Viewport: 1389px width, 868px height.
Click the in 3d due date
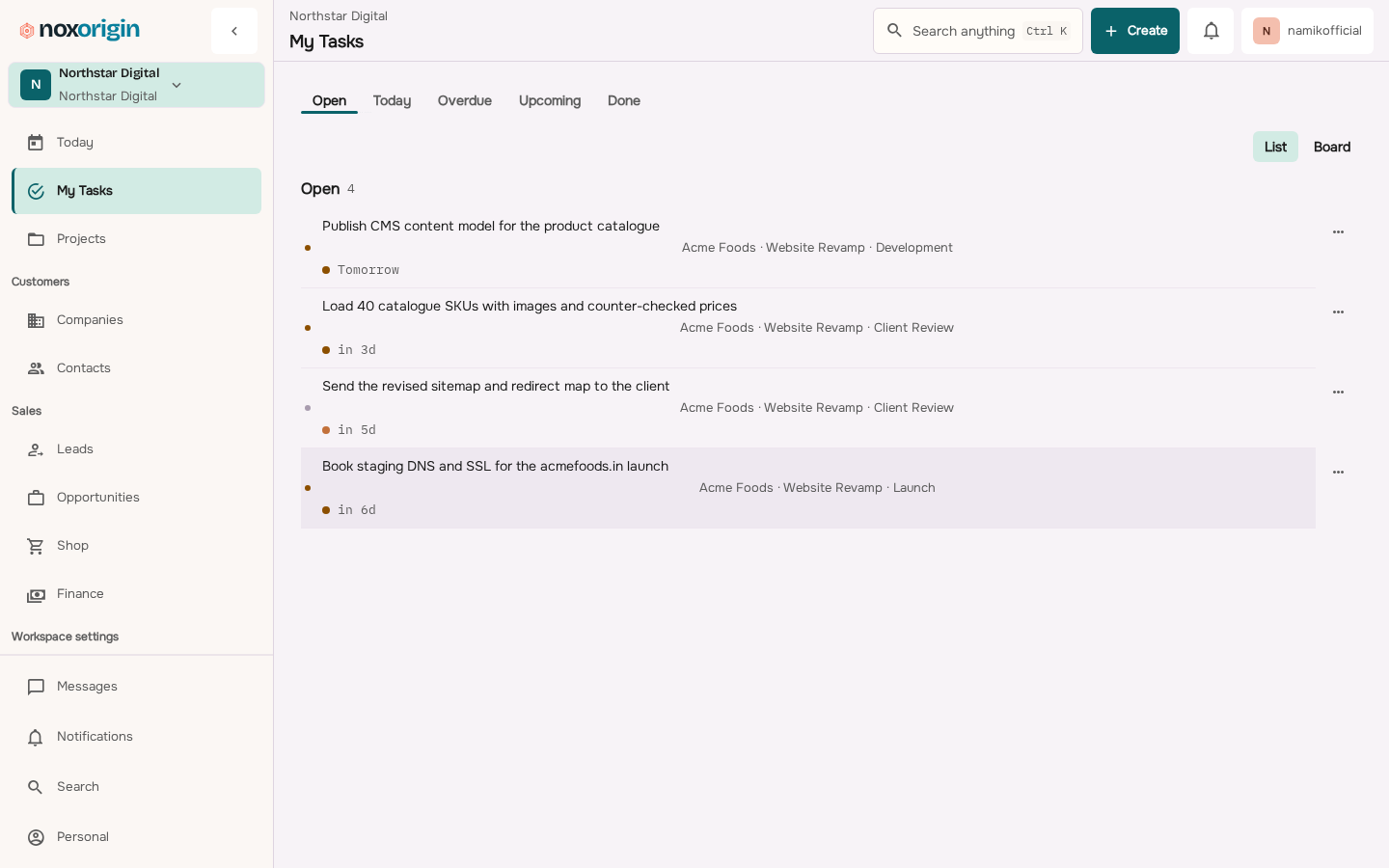[x=357, y=350]
